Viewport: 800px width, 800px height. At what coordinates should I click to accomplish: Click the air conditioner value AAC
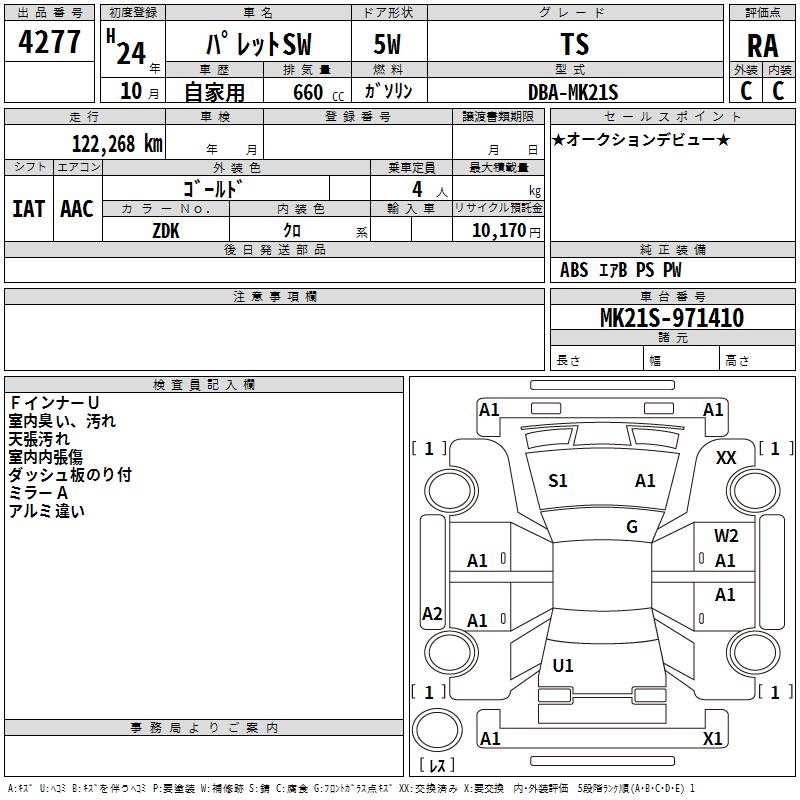click(77, 209)
